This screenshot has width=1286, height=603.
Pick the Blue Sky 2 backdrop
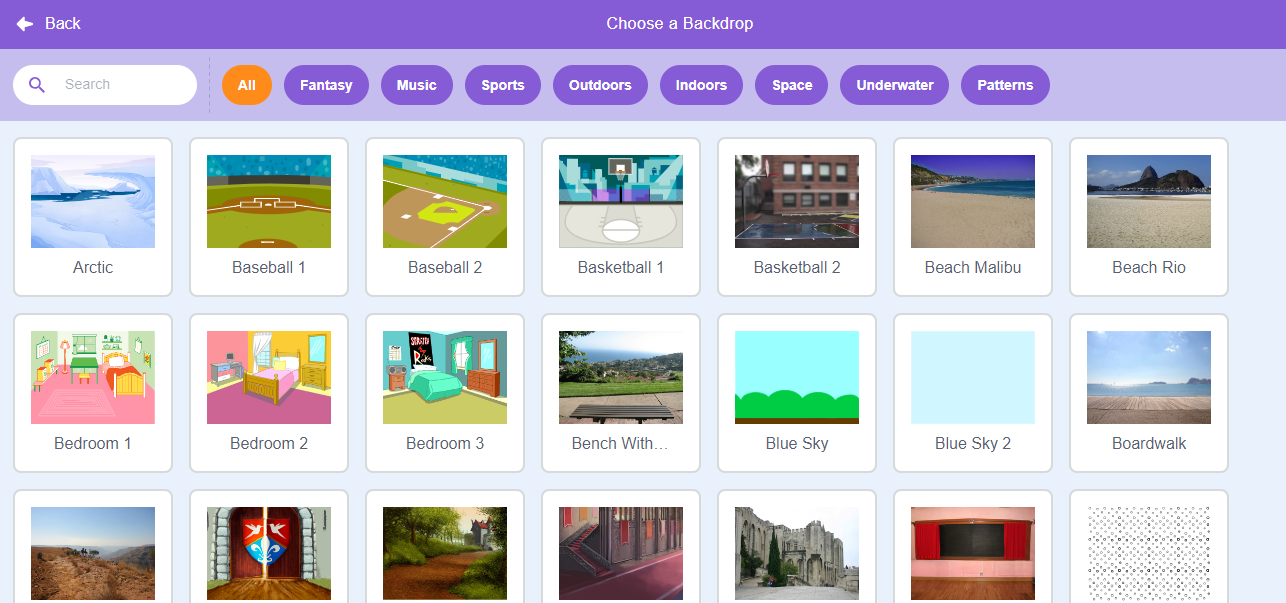973,392
